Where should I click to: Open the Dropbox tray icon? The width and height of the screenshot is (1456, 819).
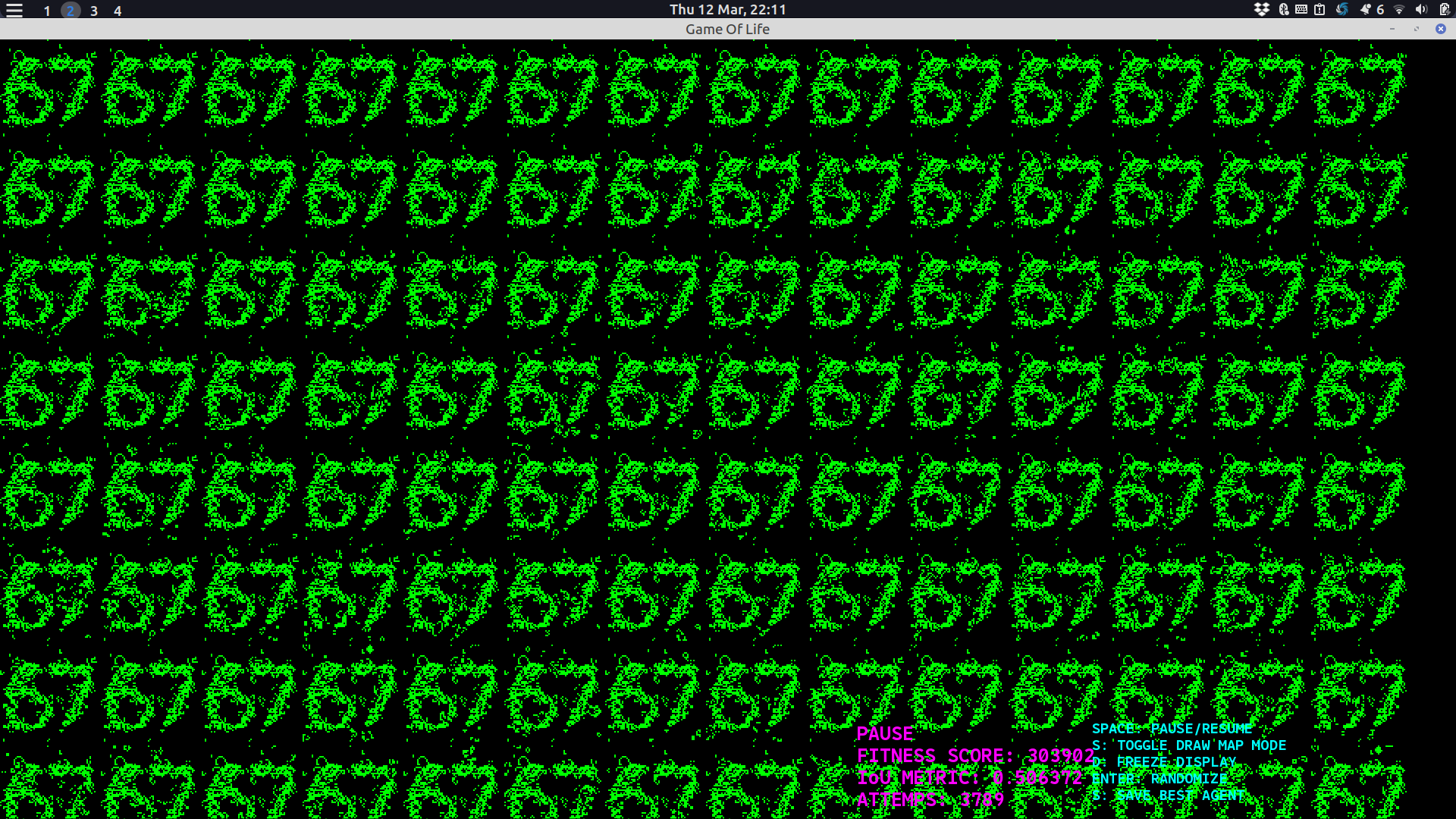tap(1262, 9)
